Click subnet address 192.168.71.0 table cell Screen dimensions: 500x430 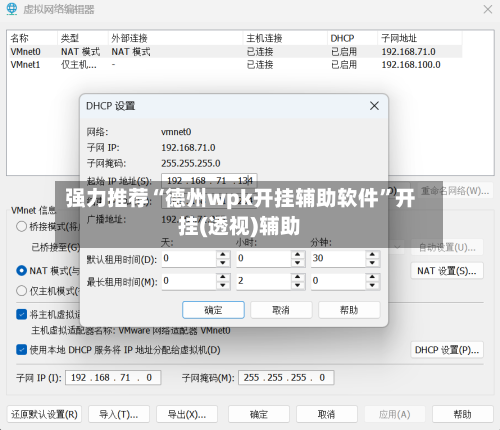[408, 52]
